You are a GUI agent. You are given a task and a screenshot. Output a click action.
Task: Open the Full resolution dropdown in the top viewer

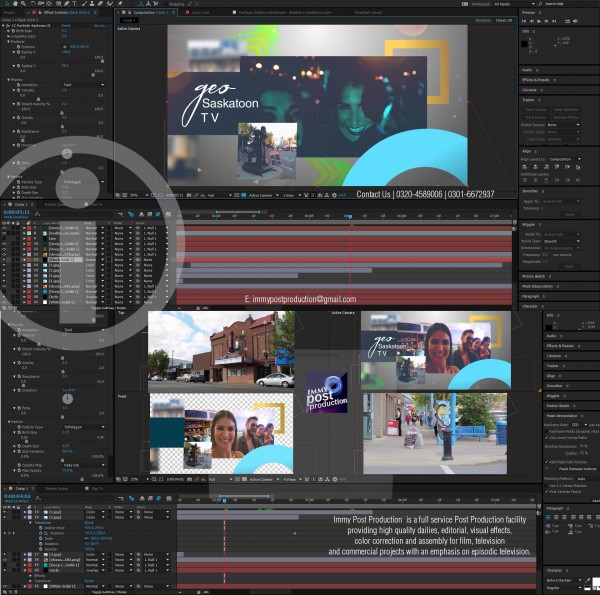[220, 195]
